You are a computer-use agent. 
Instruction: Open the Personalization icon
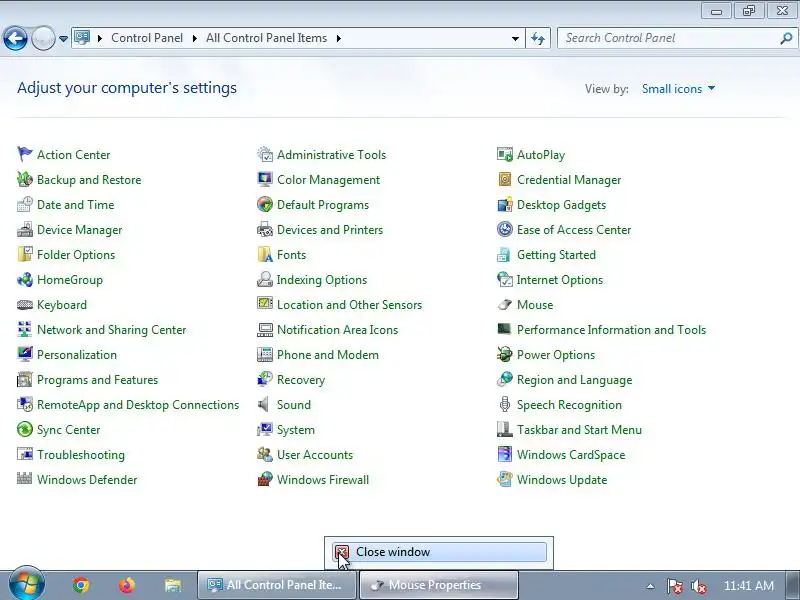24,354
